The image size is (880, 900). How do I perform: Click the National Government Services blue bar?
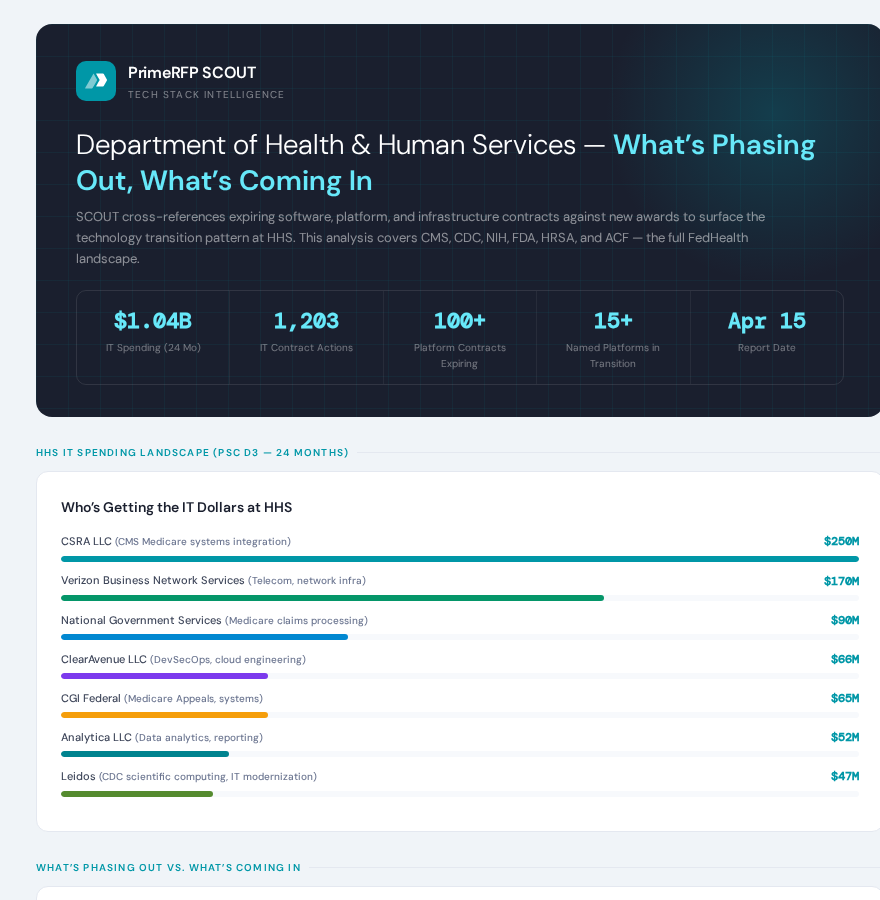204,637
